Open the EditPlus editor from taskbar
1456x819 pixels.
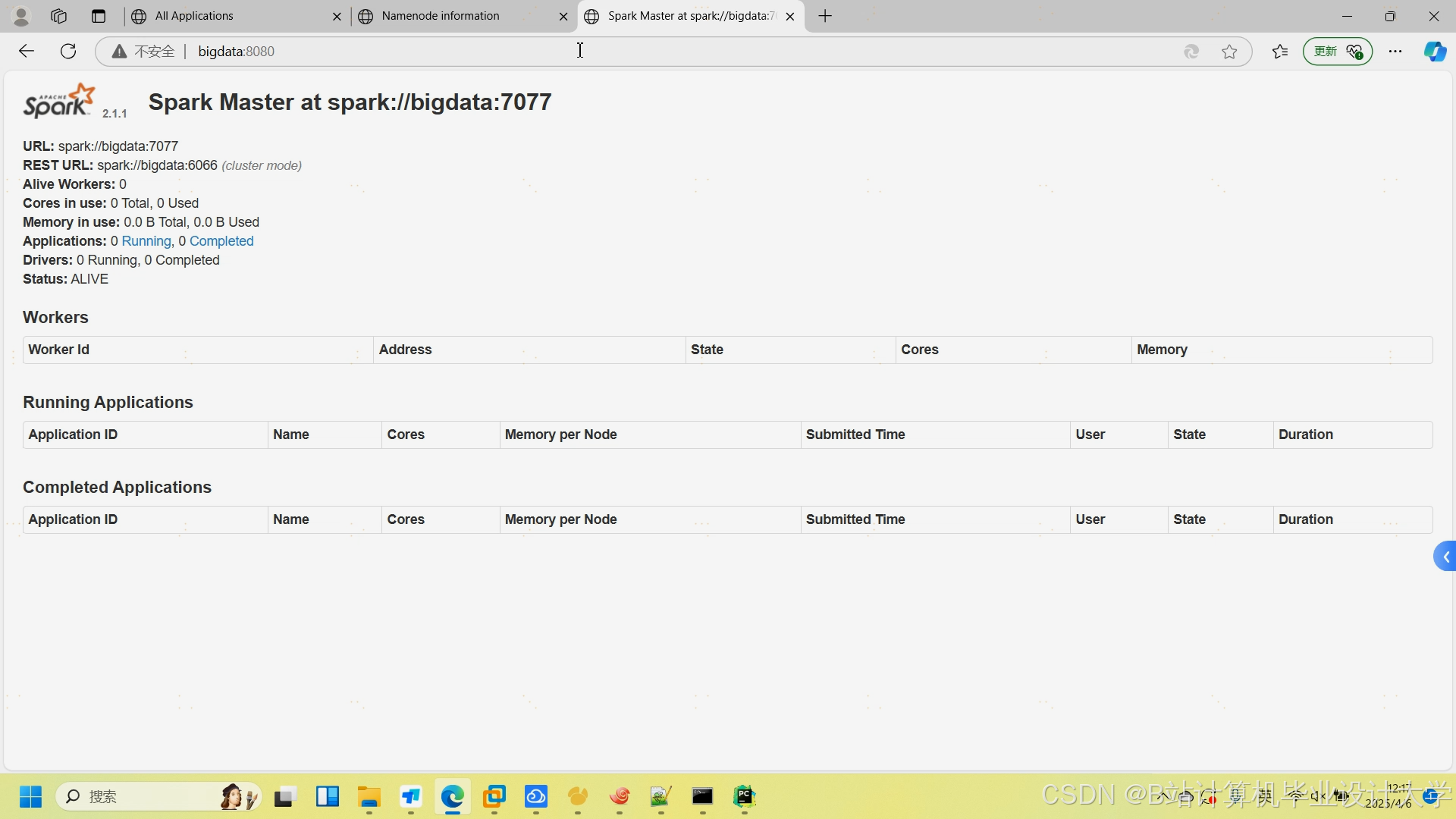[x=661, y=798]
